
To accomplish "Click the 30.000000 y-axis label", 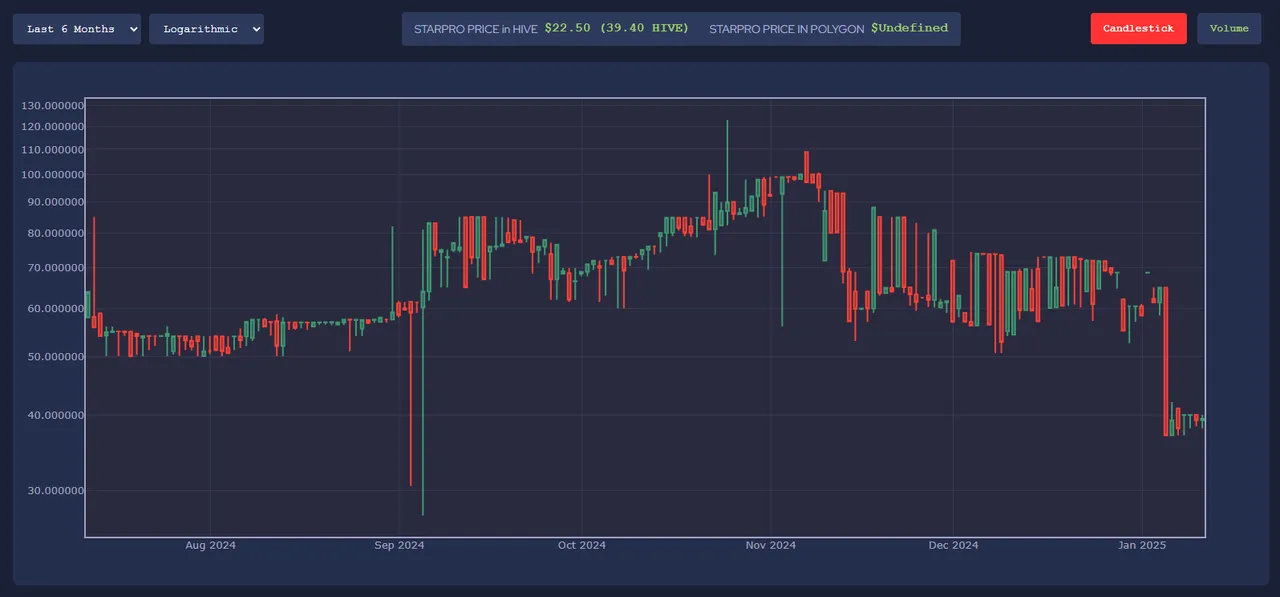I will tap(56, 491).
